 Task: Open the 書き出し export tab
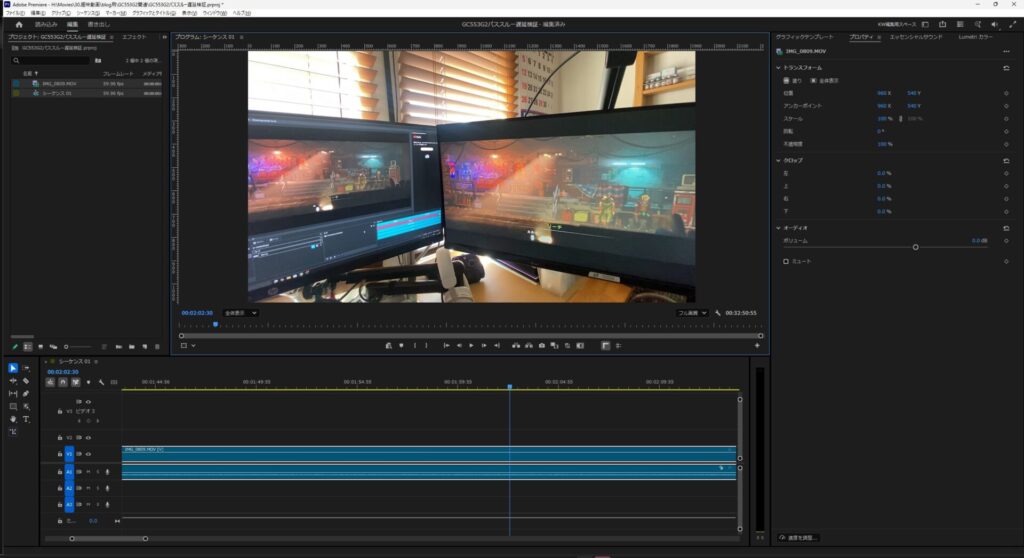tap(98, 24)
